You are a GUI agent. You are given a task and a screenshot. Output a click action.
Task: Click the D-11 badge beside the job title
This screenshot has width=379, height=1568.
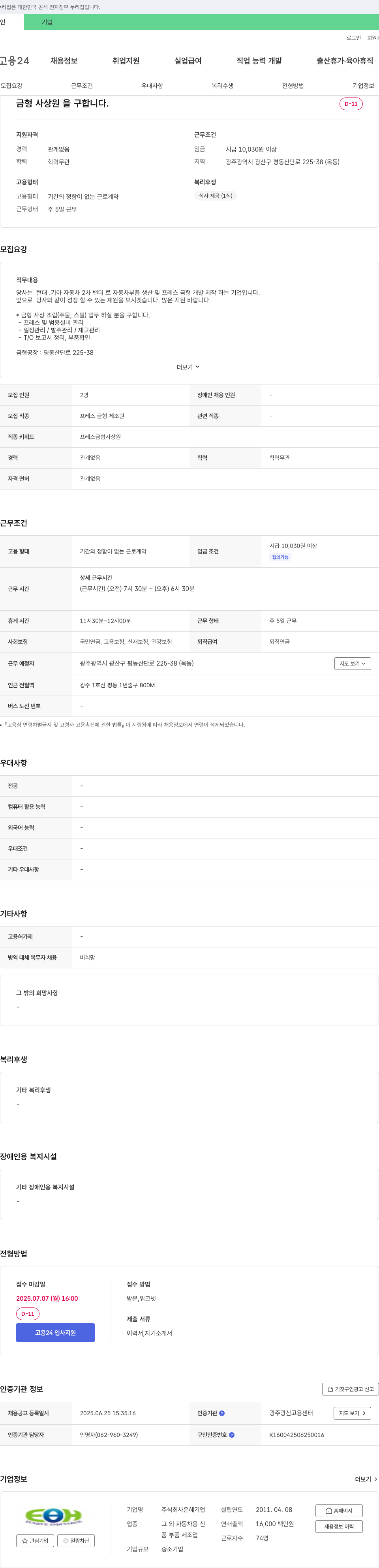(351, 103)
